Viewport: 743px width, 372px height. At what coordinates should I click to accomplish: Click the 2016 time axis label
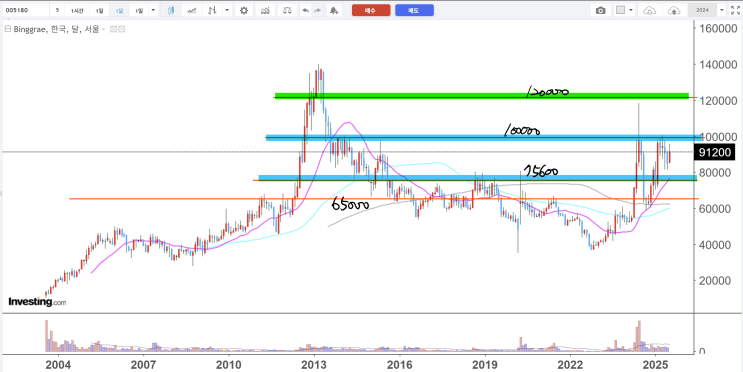point(399,365)
